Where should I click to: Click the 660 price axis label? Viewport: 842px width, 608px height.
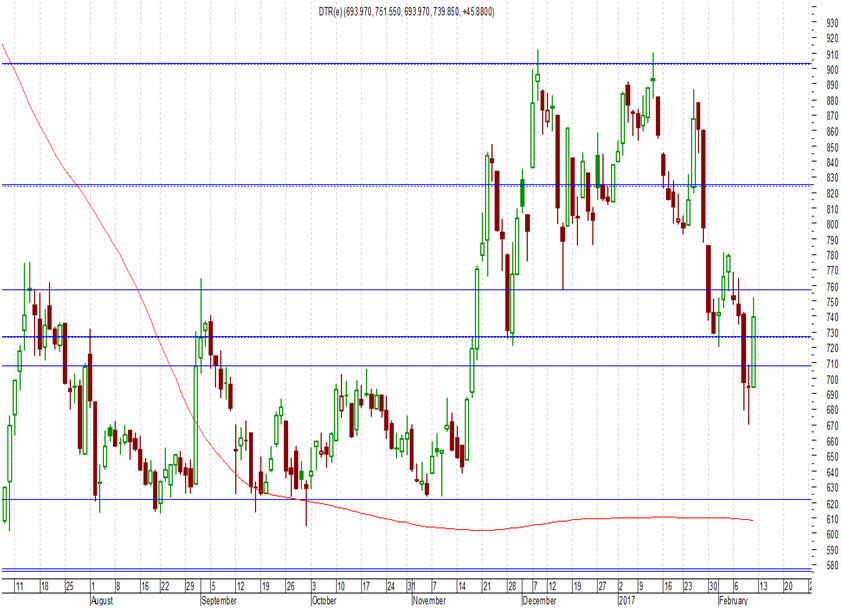pos(832,441)
